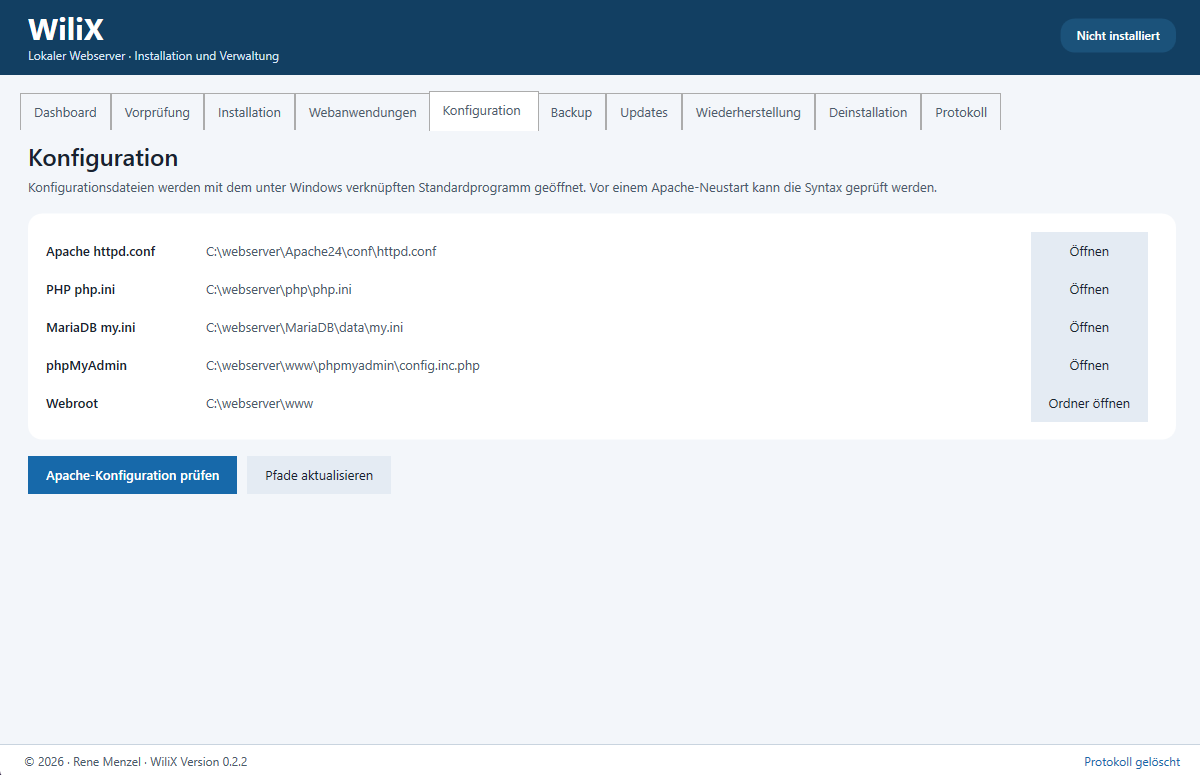Screen dimensions: 1200x775
Task: Click the WiliX logo title
Action: pyautogui.click(x=66, y=29)
